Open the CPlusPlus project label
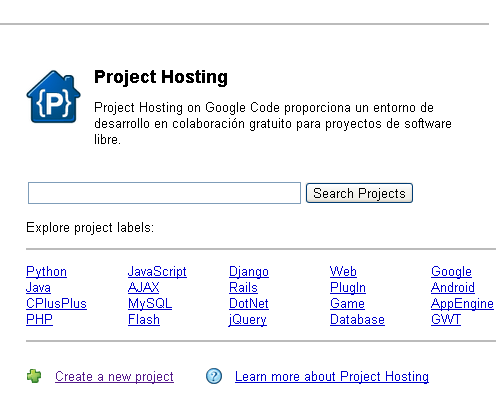 coord(56,303)
